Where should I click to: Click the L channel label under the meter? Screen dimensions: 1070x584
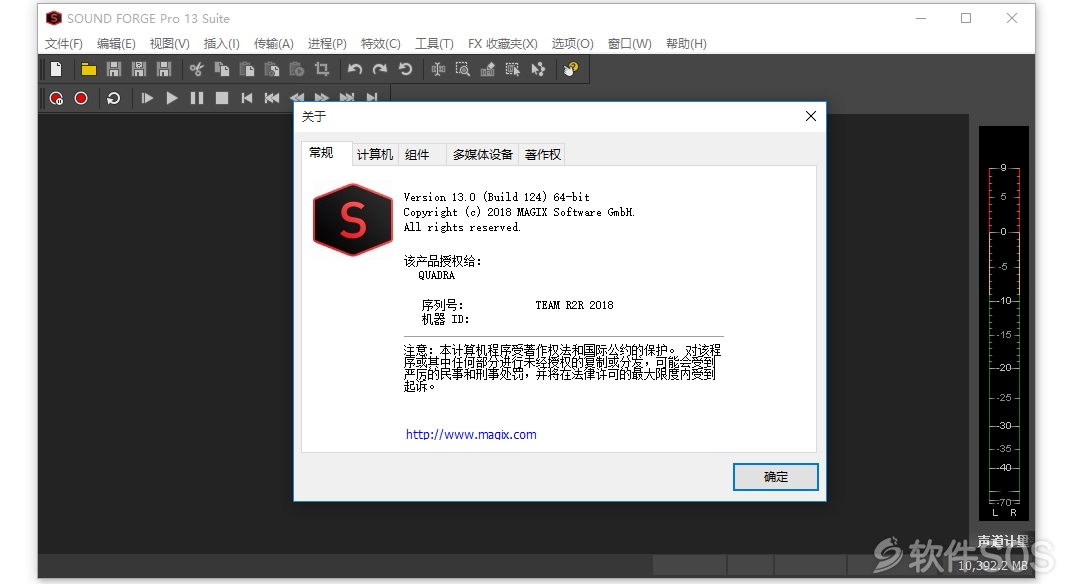pyautogui.click(x=995, y=512)
